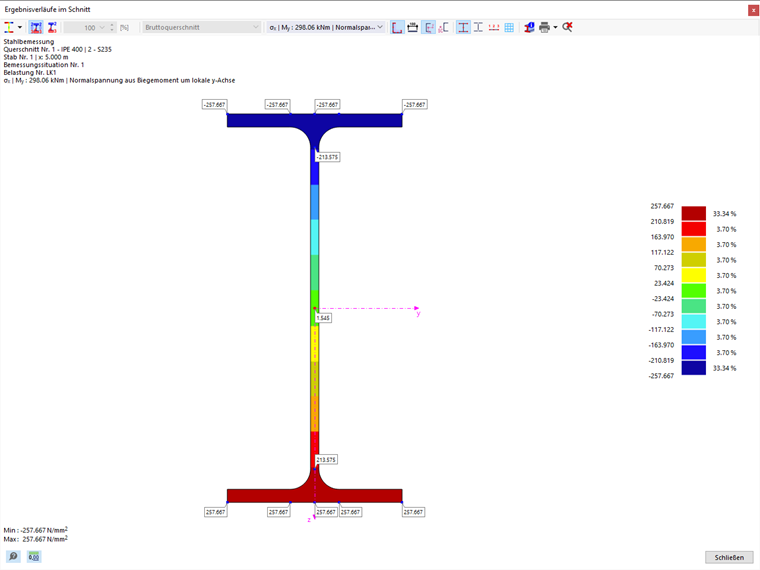Click the Stab Nr. 1 x: 5.000 m line
This screenshot has height=570, width=760.
point(36,57)
